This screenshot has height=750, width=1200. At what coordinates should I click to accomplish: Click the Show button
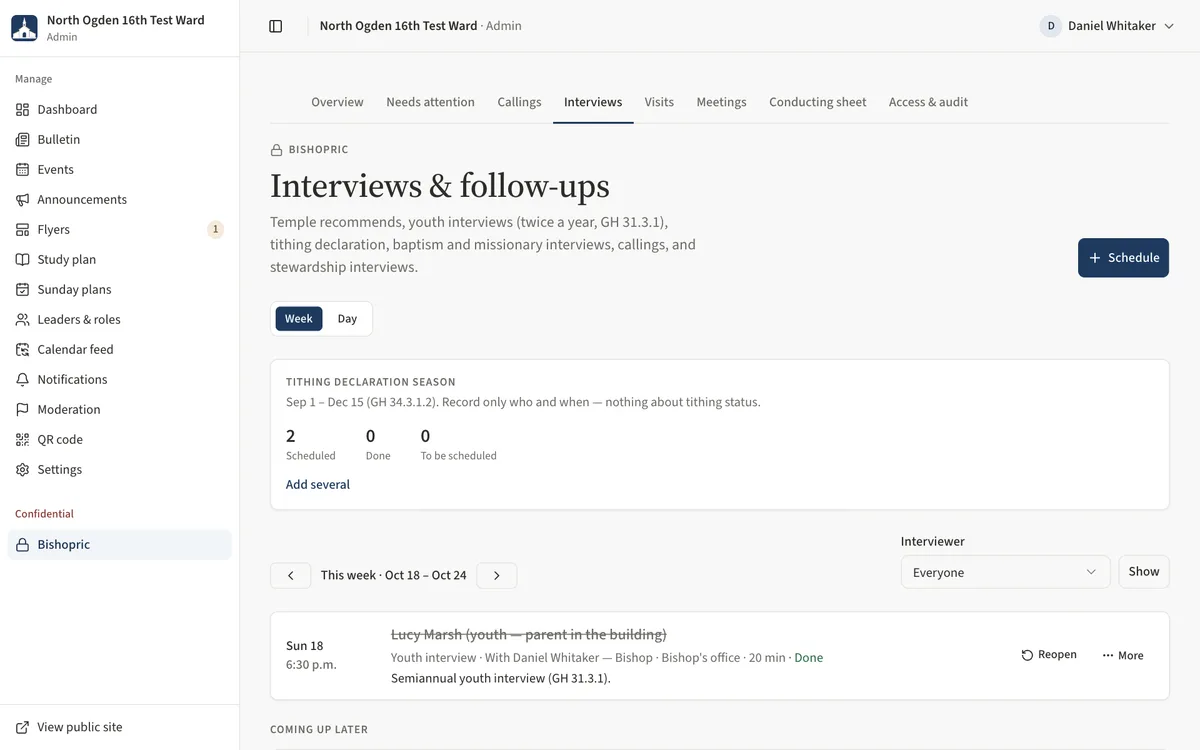1144,572
